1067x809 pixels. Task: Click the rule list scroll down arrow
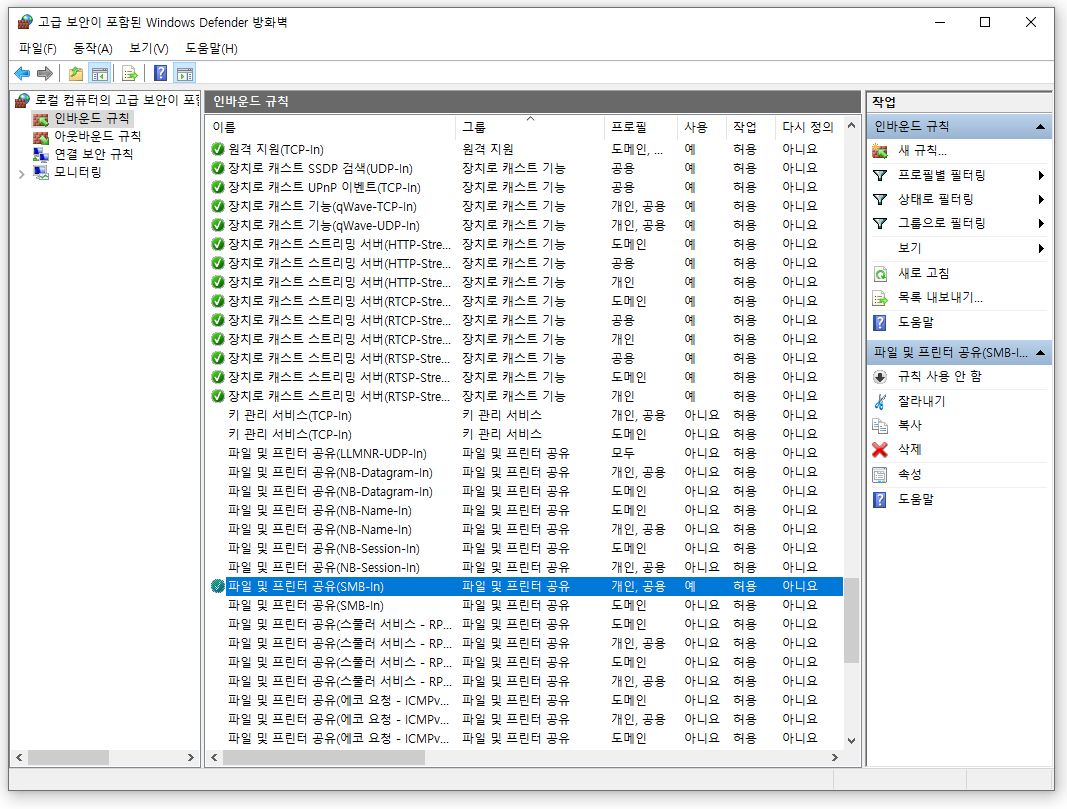[x=851, y=740]
